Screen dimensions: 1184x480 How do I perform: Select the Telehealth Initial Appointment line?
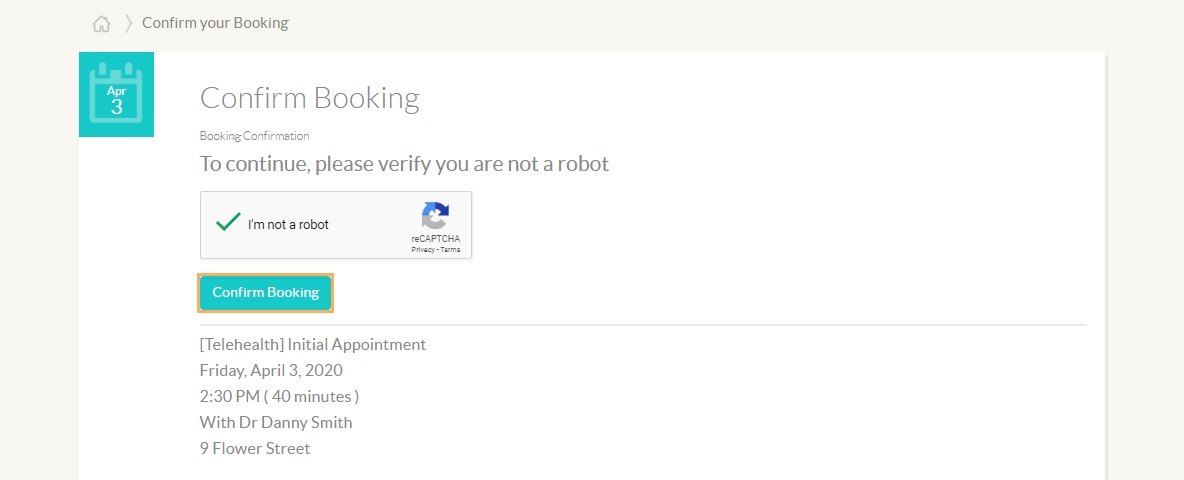[313, 345]
